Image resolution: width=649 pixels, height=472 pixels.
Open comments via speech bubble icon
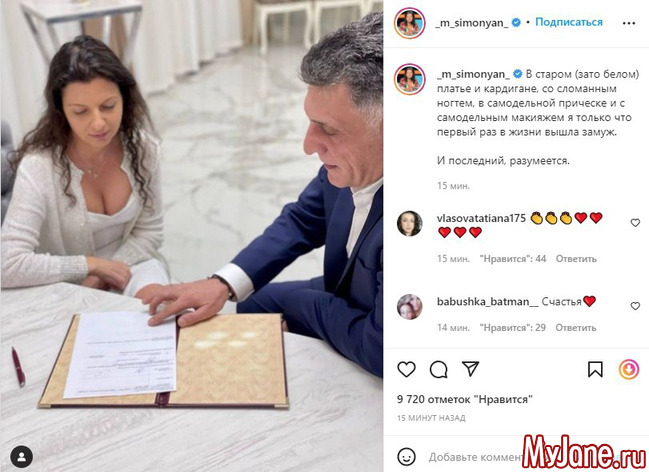click(438, 369)
